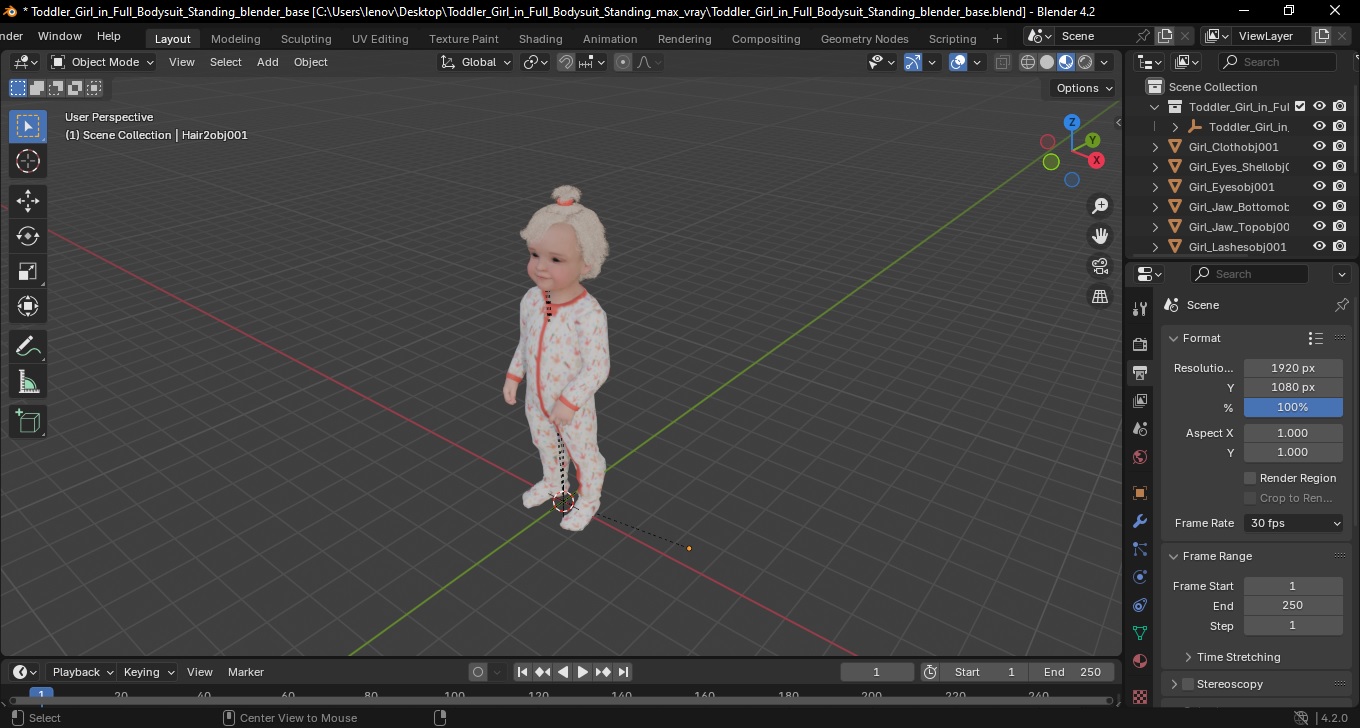Disable Girl_Lashesobj001 in renders camera icon

tap(1340, 246)
